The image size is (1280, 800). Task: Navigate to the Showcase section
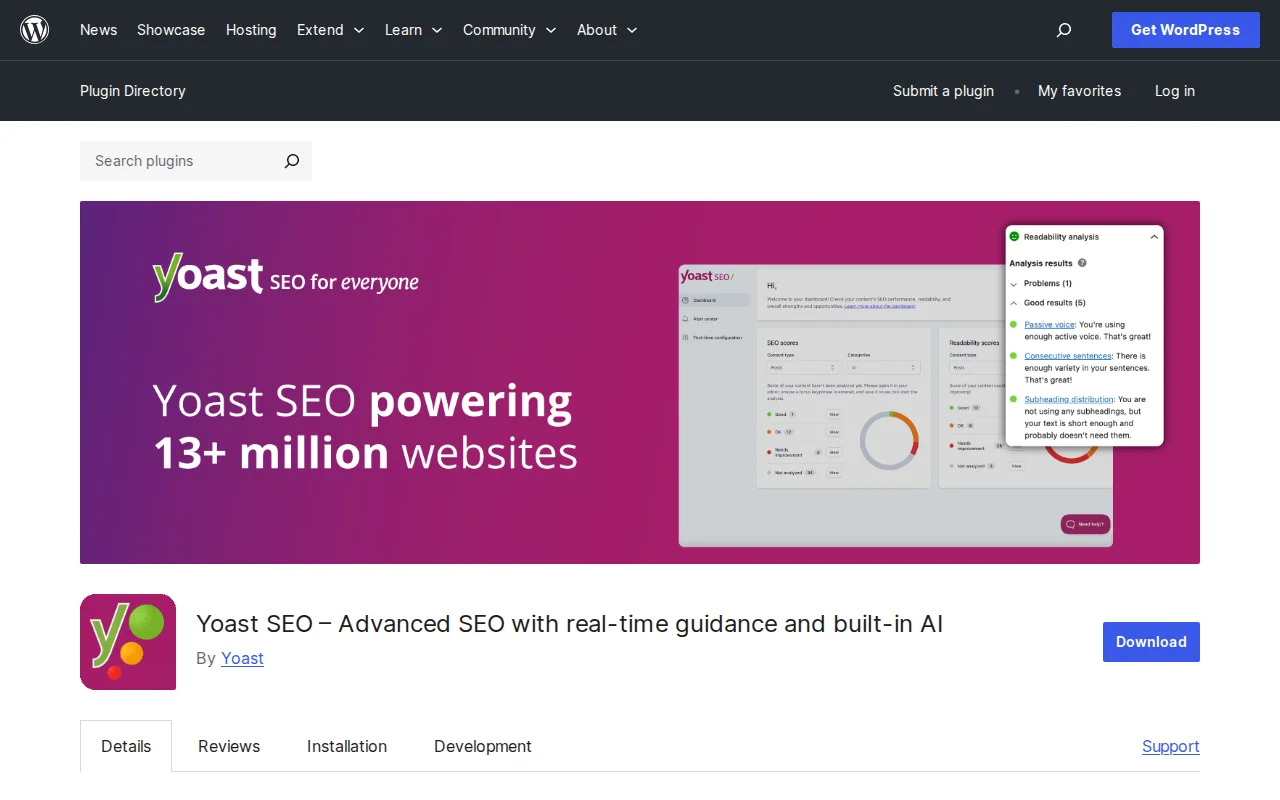170,30
